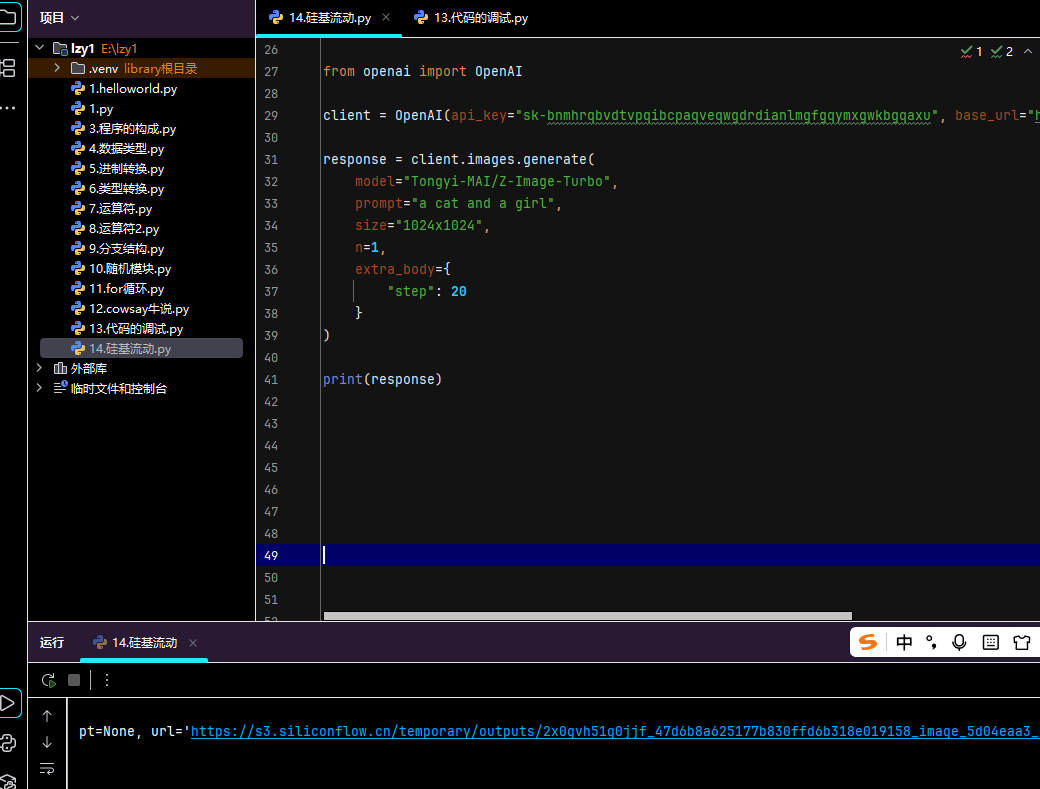Show more tool windows ellipsis
The width and height of the screenshot is (1040, 789).
8,107
